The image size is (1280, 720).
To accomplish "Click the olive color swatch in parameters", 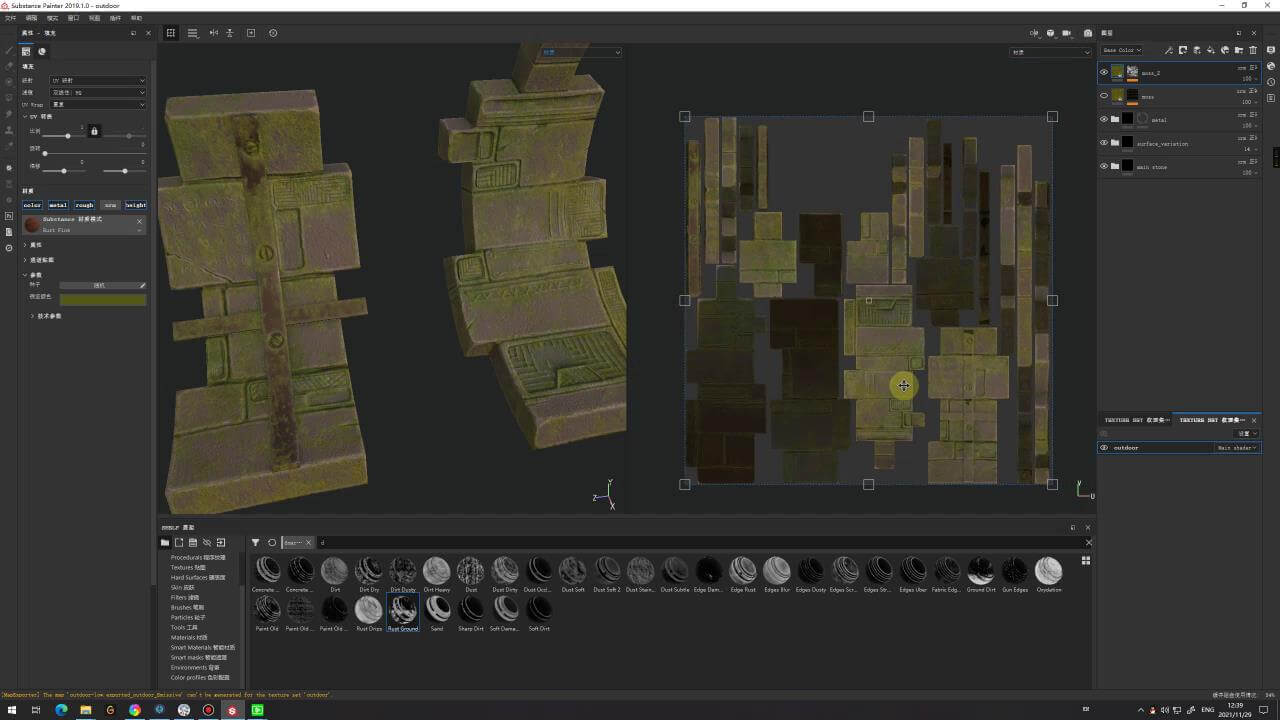I will tap(102, 300).
